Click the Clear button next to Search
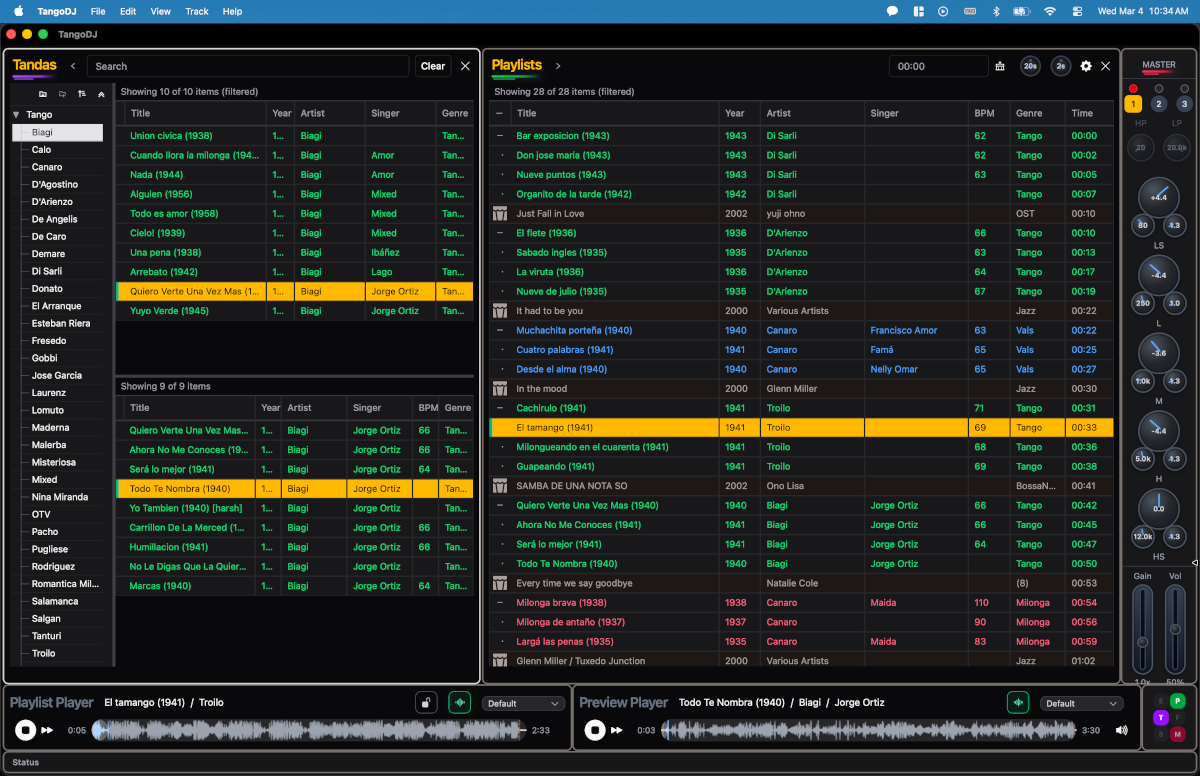Viewport: 1200px width, 776px height. click(x=433, y=66)
